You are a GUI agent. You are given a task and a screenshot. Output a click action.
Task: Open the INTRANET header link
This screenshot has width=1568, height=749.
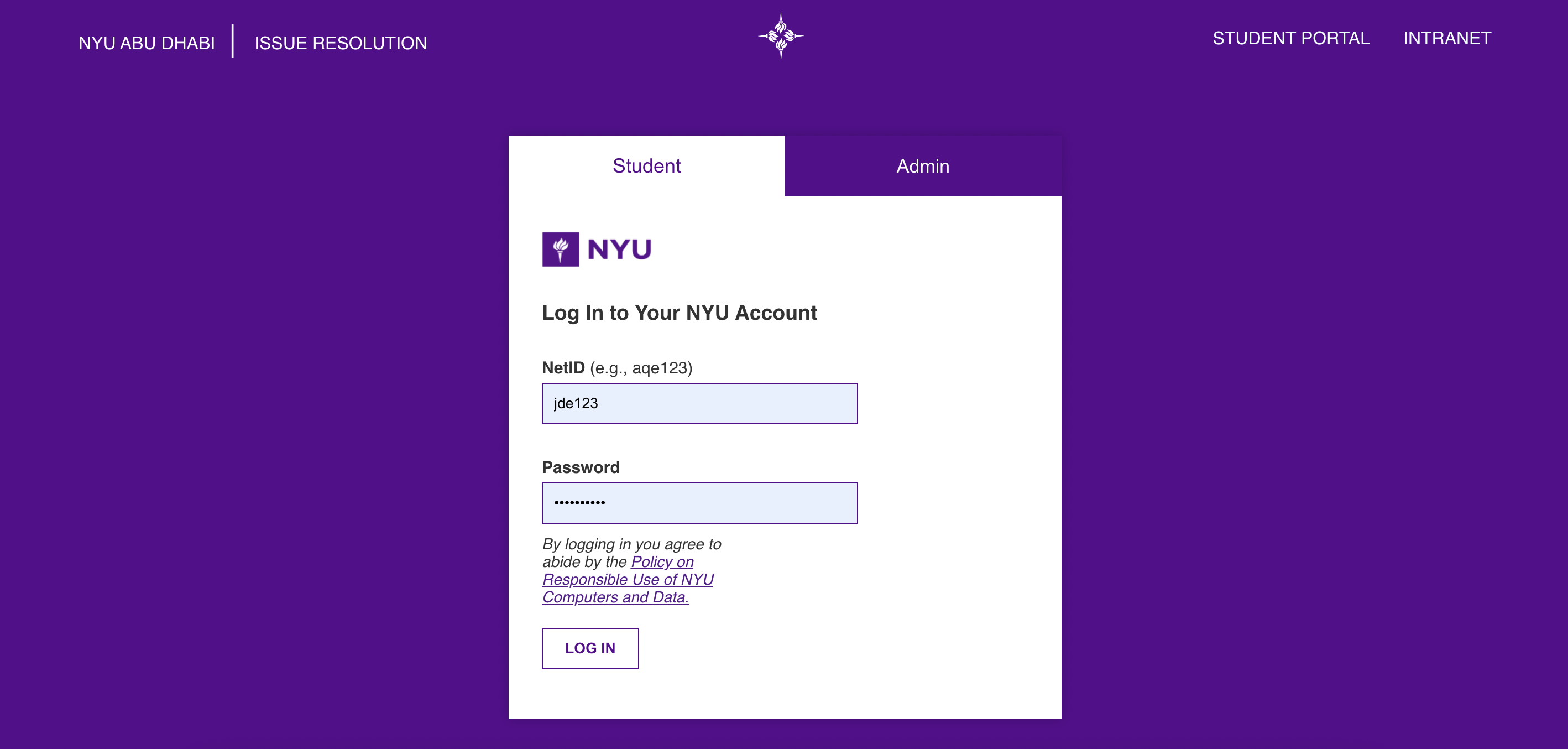click(1447, 38)
